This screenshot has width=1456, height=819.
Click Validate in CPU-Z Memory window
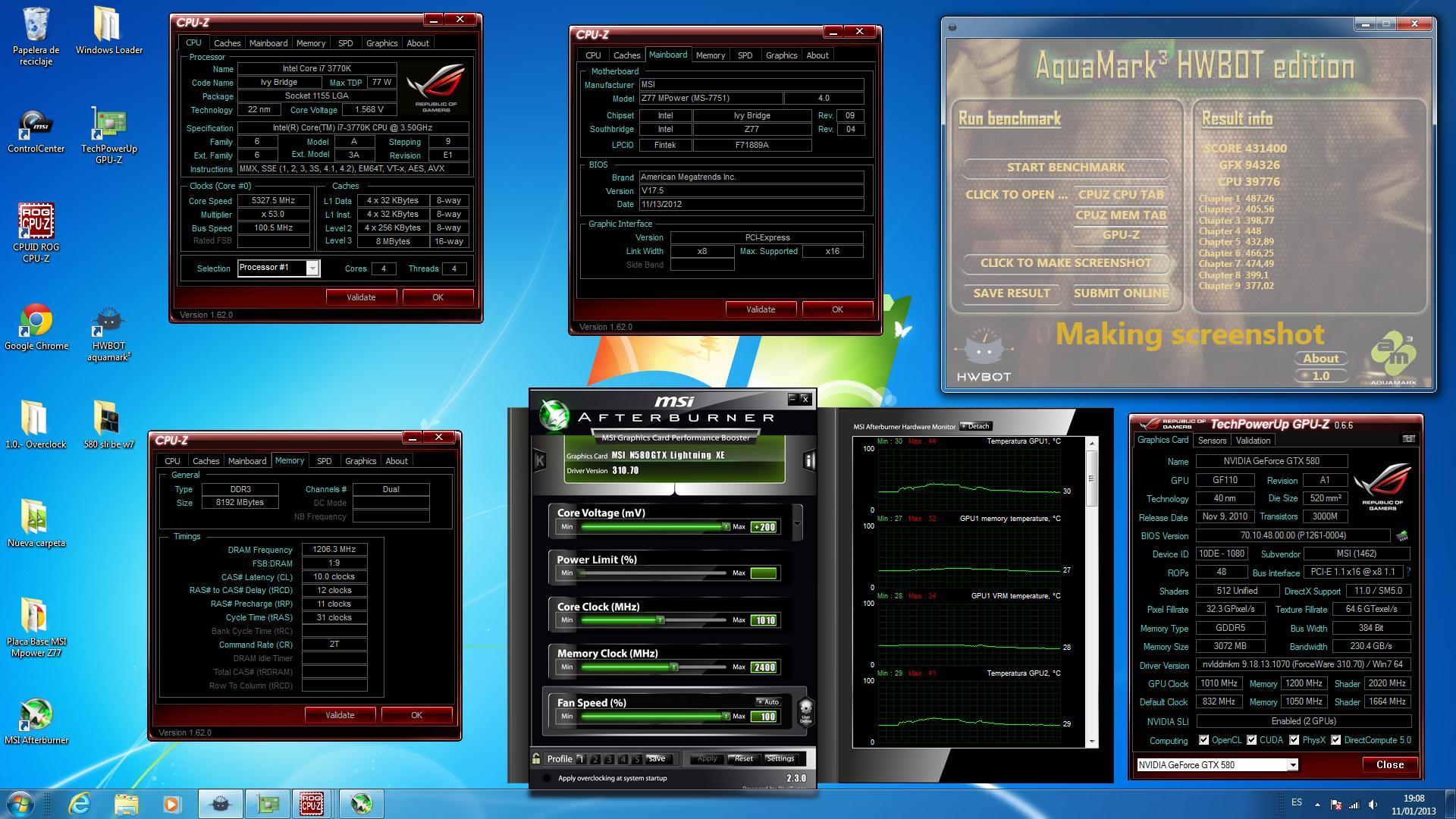(340, 715)
